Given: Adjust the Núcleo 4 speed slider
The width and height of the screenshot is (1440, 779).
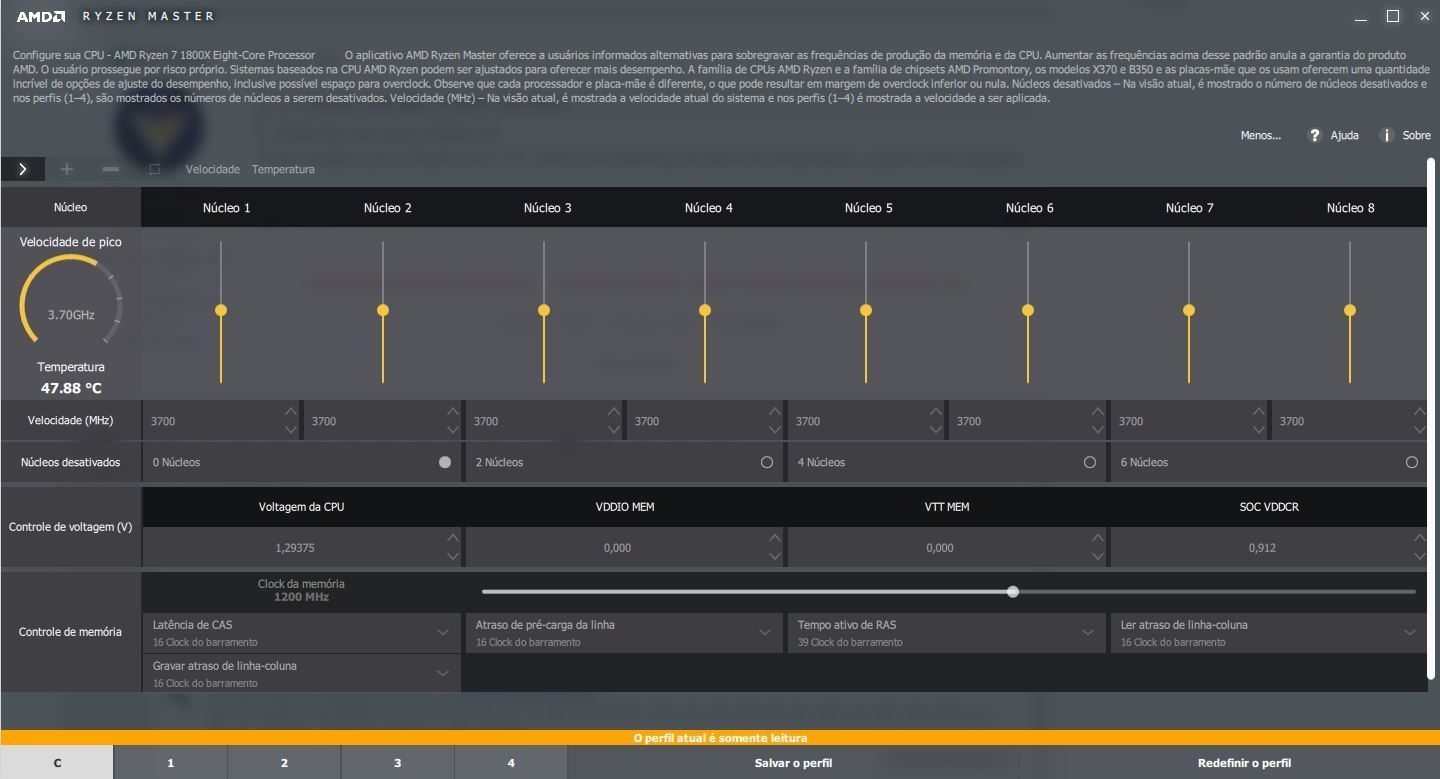Looking at the screenshot, I should tap(705, 310).
